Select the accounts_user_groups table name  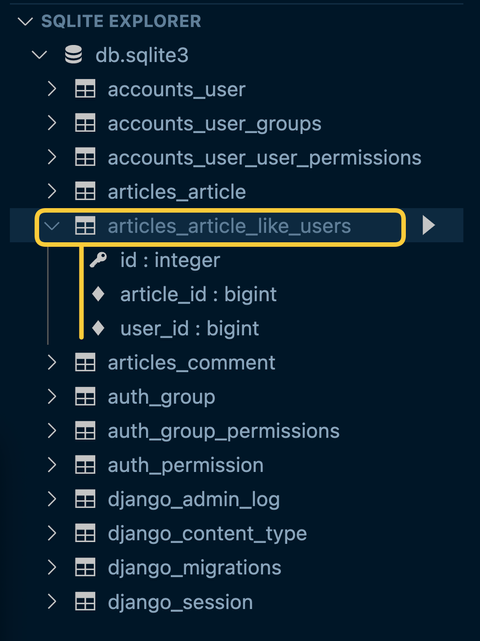(x=215, y=124)
